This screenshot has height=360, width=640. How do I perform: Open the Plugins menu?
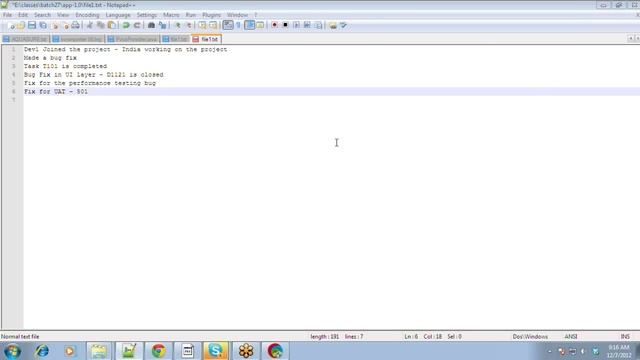[x=211, y=15]
